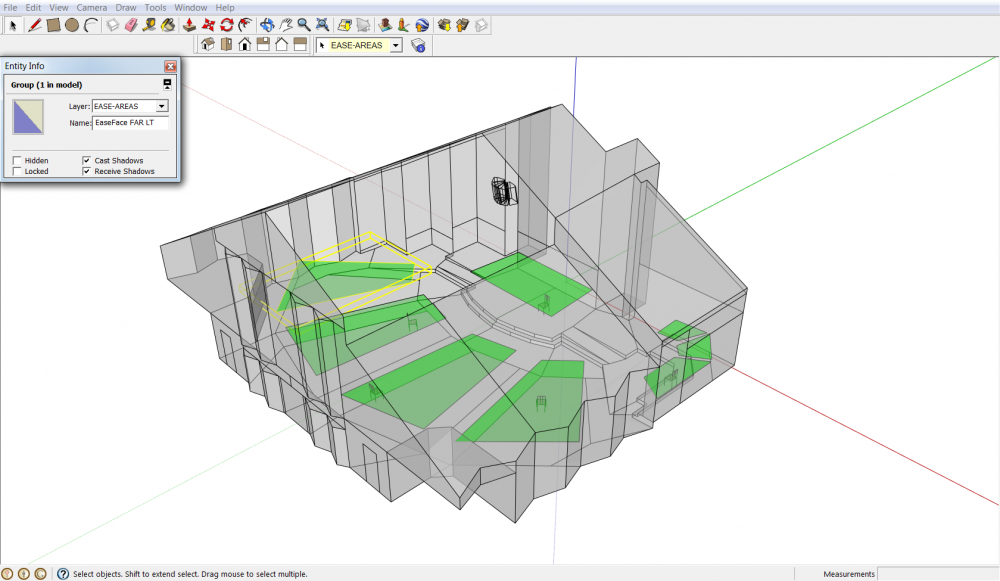1000x581 pixels.
Task: Click the Get Models download icon
Action: click(x=445, y=26)
